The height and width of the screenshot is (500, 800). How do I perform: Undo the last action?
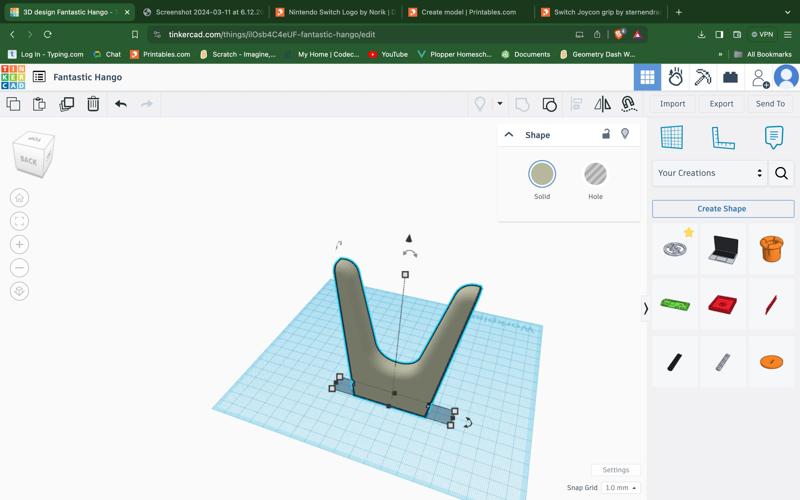click(x=121, y=104)
